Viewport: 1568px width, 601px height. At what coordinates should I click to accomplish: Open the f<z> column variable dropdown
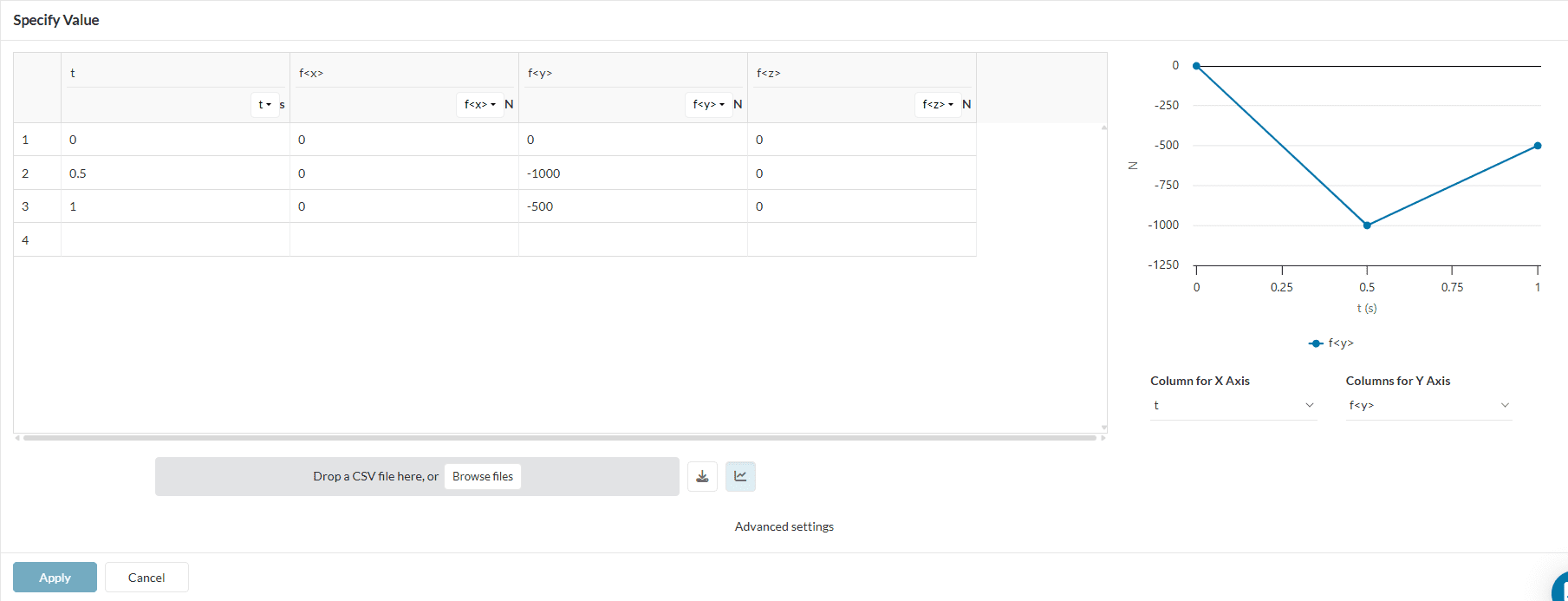[x=937, y=105]
